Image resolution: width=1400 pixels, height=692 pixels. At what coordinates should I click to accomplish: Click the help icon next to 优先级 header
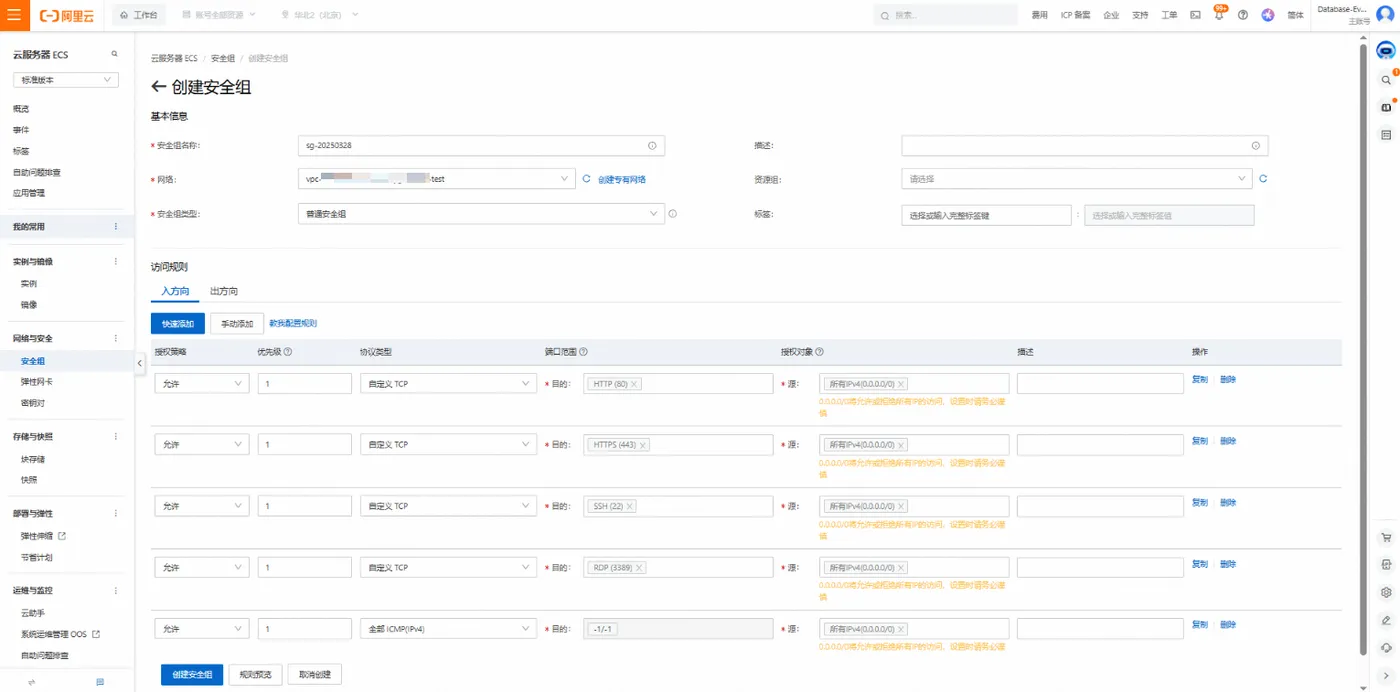click(287, 352)
